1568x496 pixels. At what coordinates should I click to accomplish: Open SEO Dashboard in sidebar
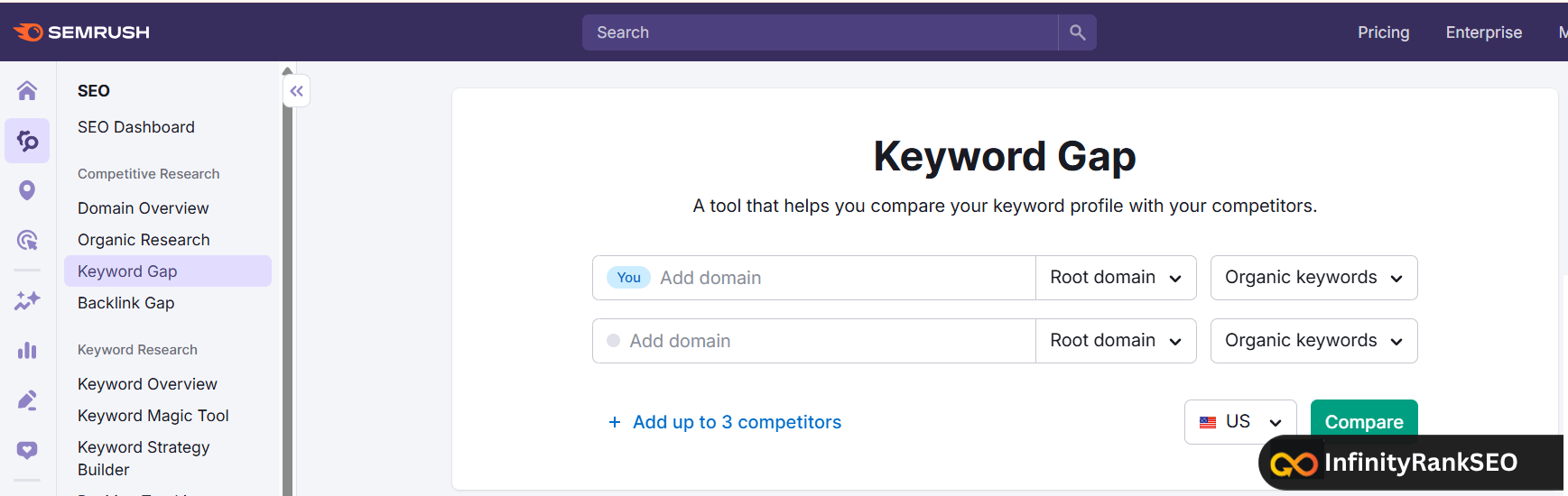136,127
